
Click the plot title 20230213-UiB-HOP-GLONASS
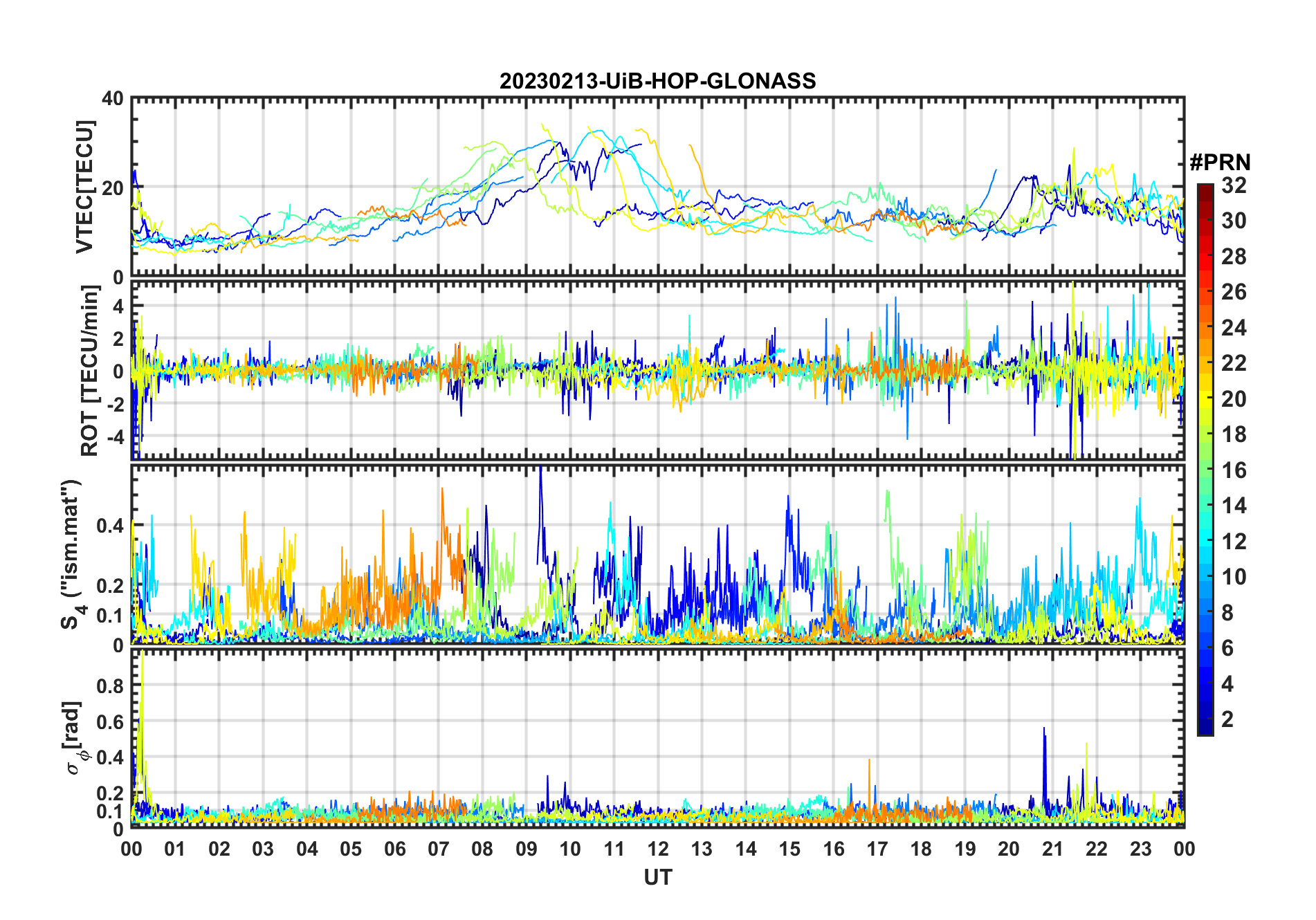(x=657, y=81)
